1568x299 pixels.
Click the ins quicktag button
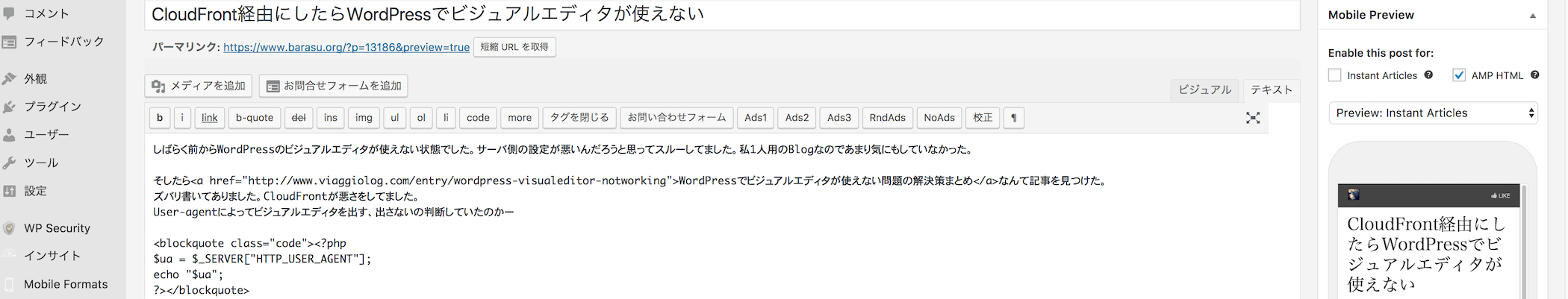(331, 118)
